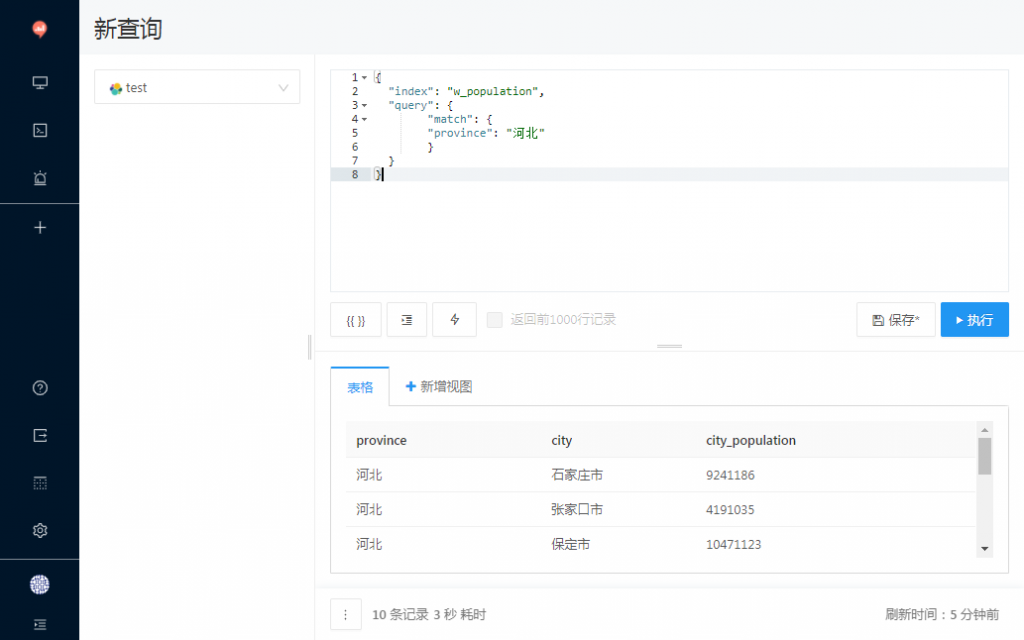Click the user avatar icon in sidebar
This screenshot has height=640, width=1024.
(40, 585)
